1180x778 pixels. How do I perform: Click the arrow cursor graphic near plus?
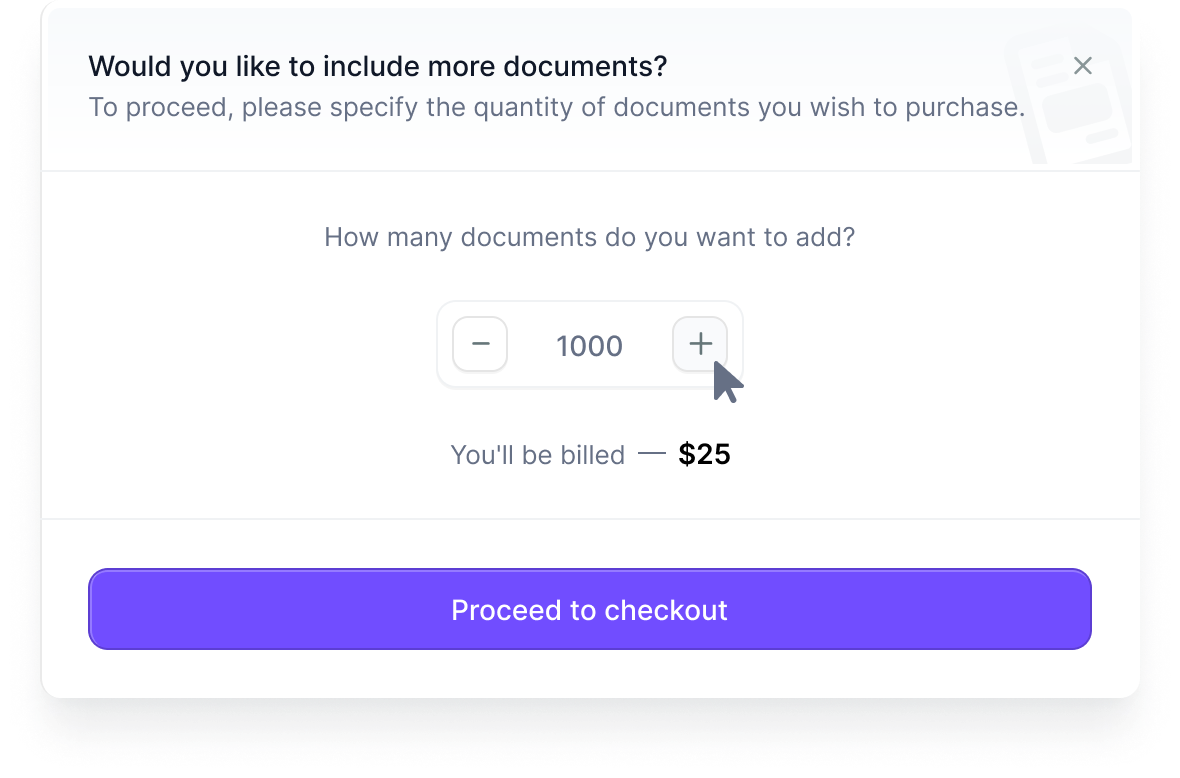coord(727,382)
